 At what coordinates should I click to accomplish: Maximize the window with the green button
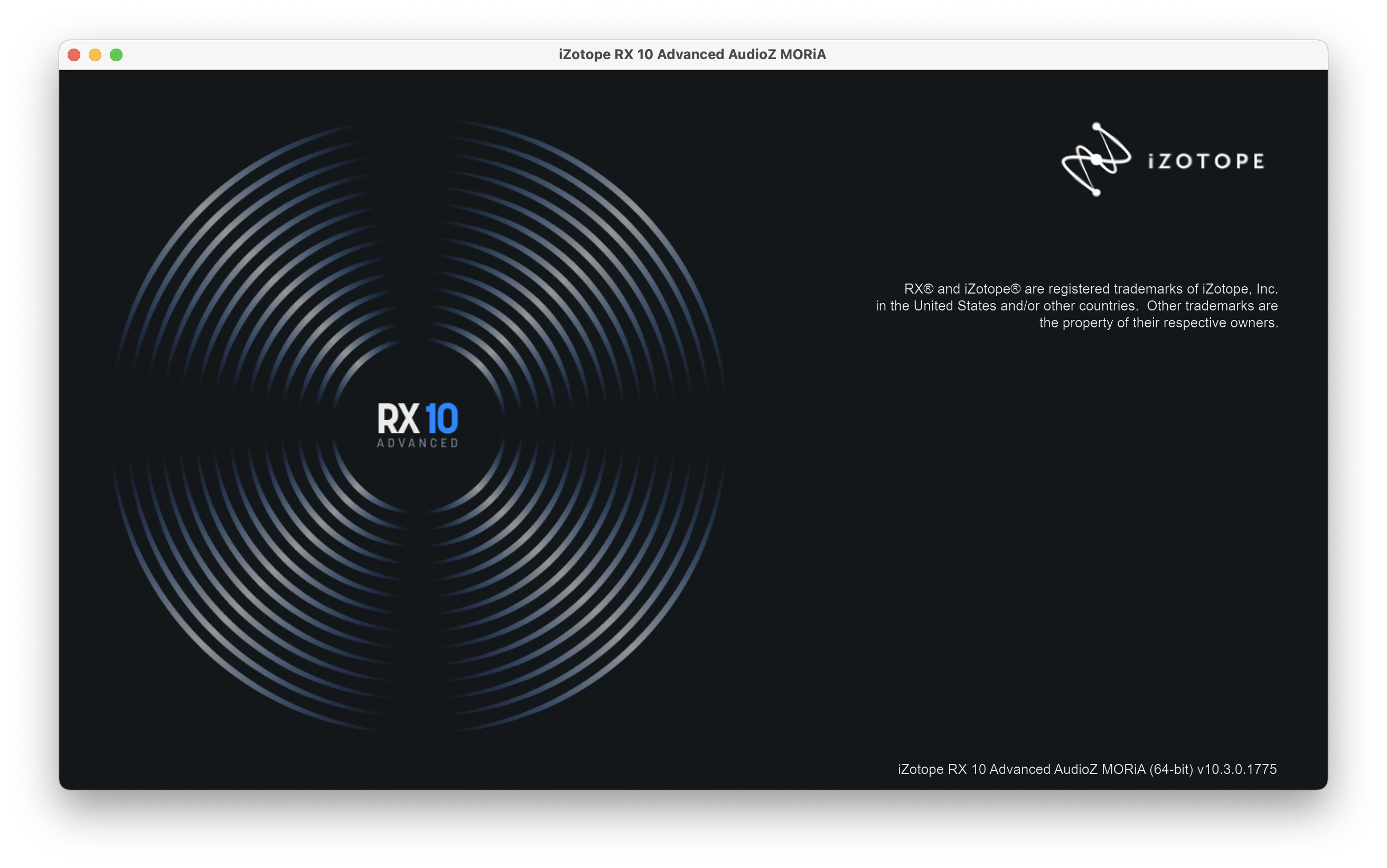pos(117,54)
